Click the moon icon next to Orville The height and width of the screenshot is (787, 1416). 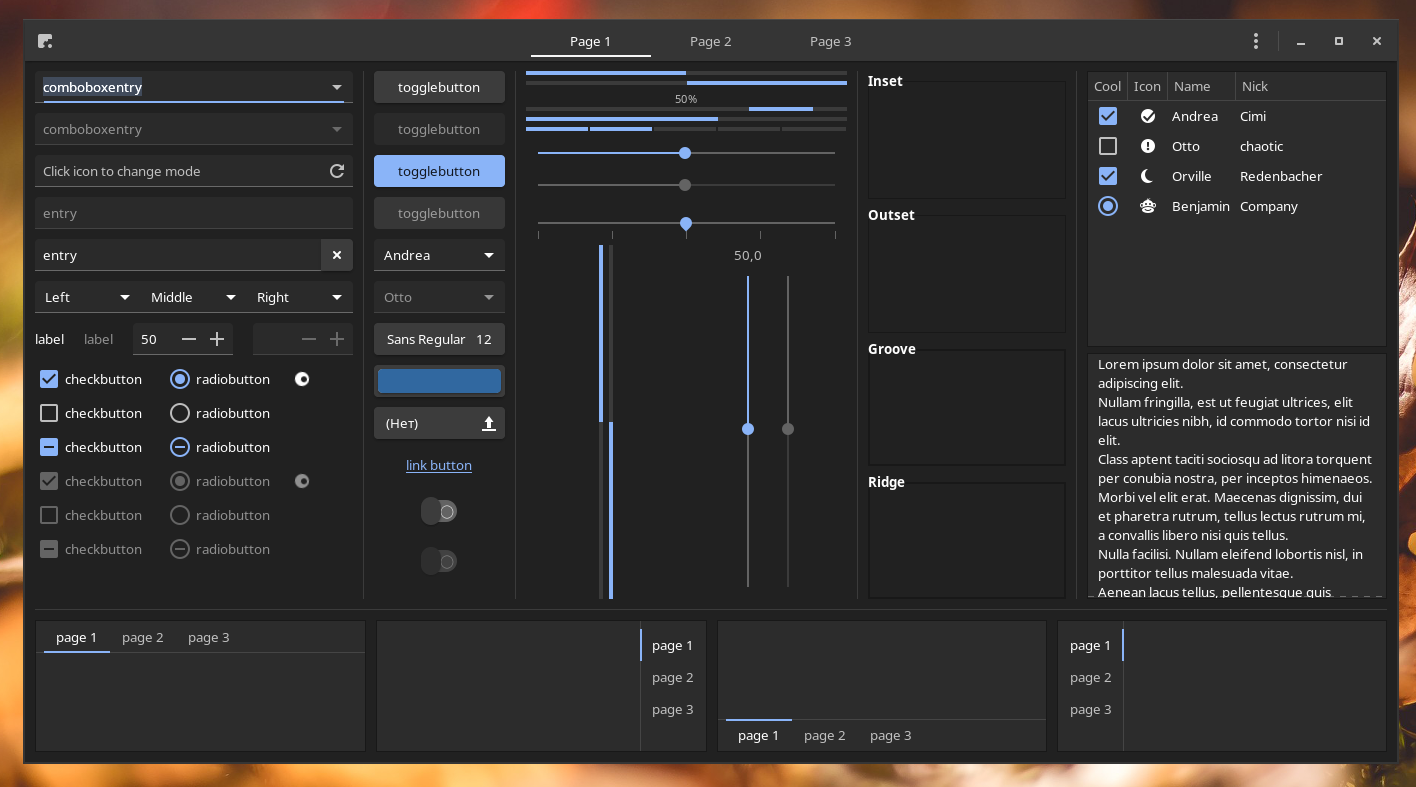pyautogui.click(x=1147, y=176)
